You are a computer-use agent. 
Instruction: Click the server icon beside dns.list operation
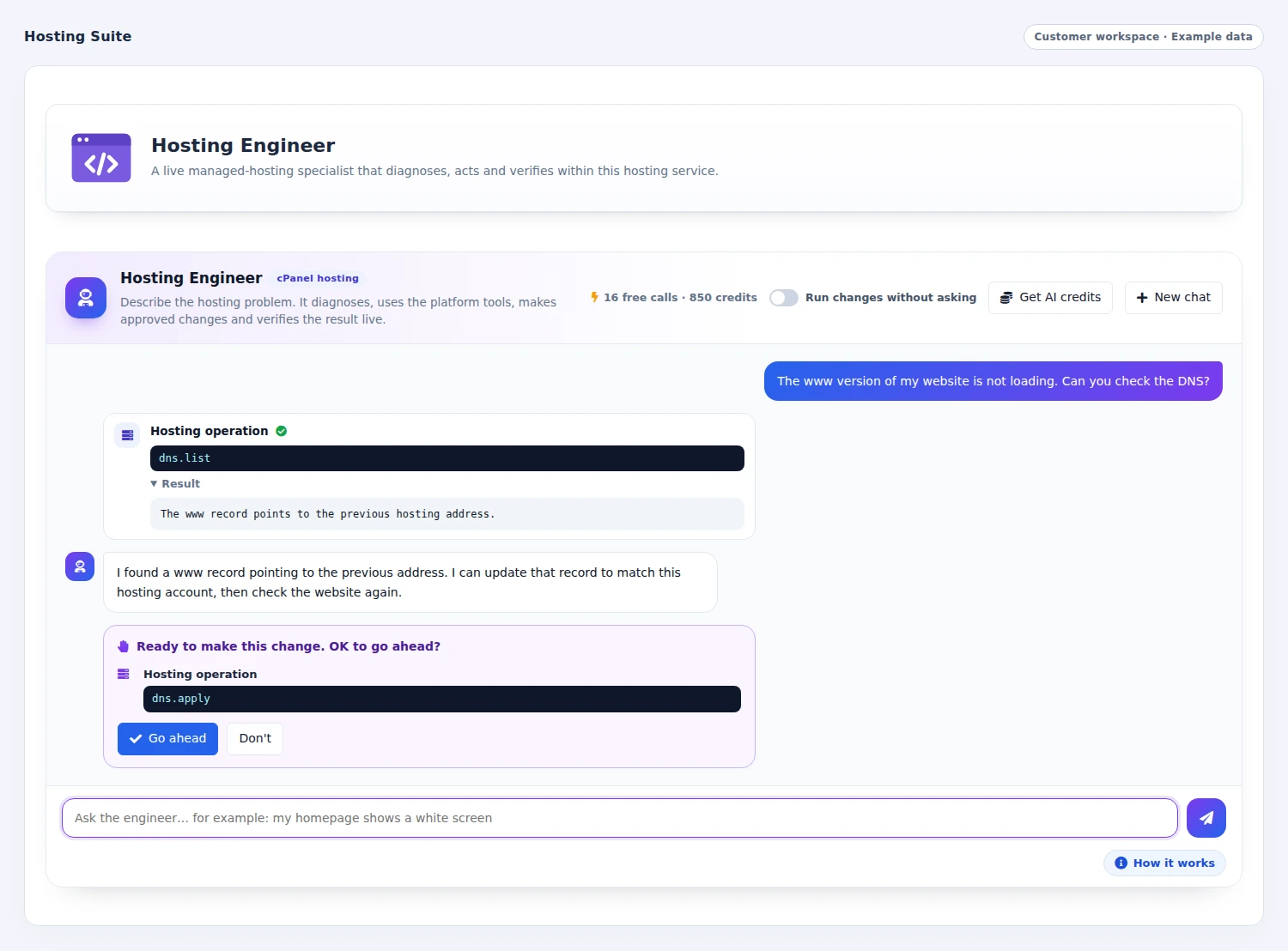click(x=128, y=435)
